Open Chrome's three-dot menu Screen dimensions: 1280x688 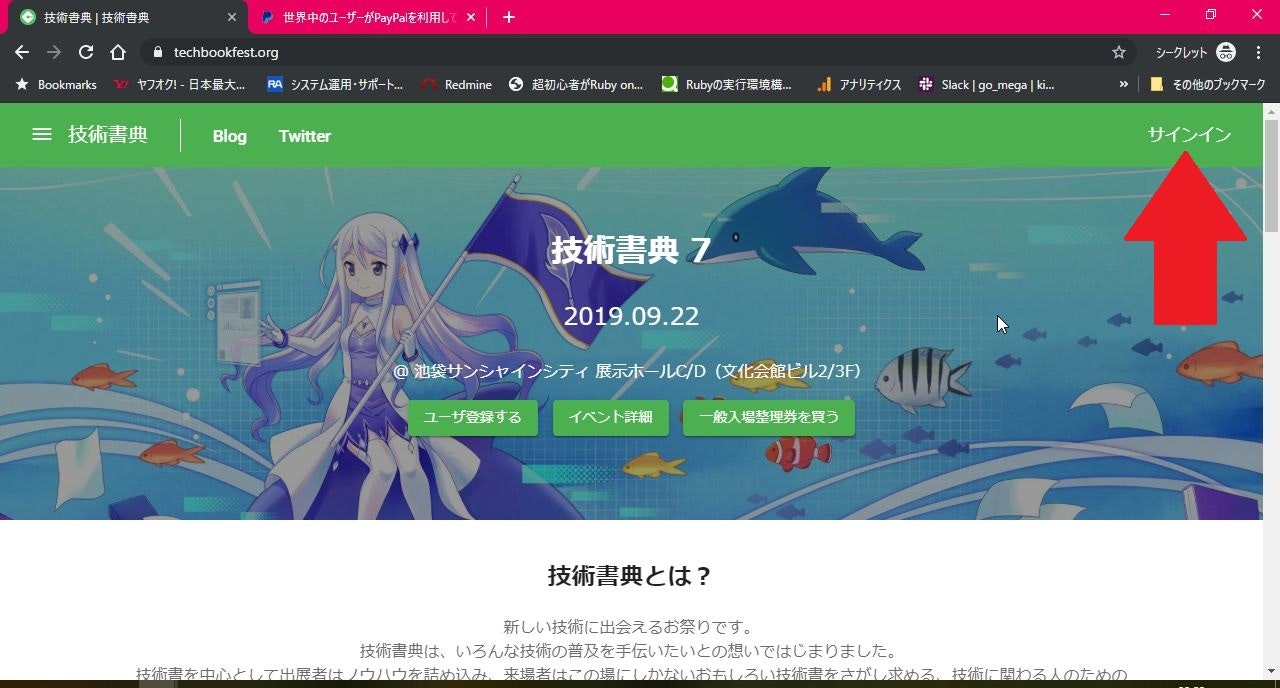(1258, 52)
